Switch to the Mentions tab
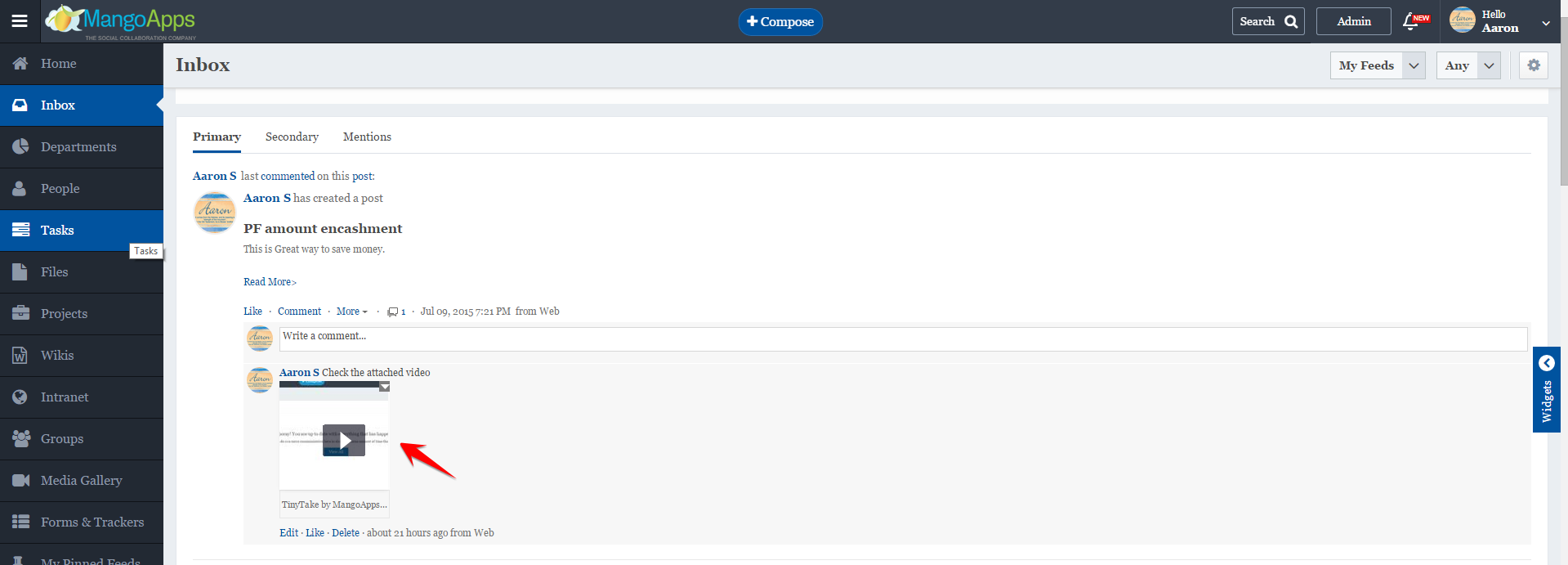 click(x=367, y=137)
